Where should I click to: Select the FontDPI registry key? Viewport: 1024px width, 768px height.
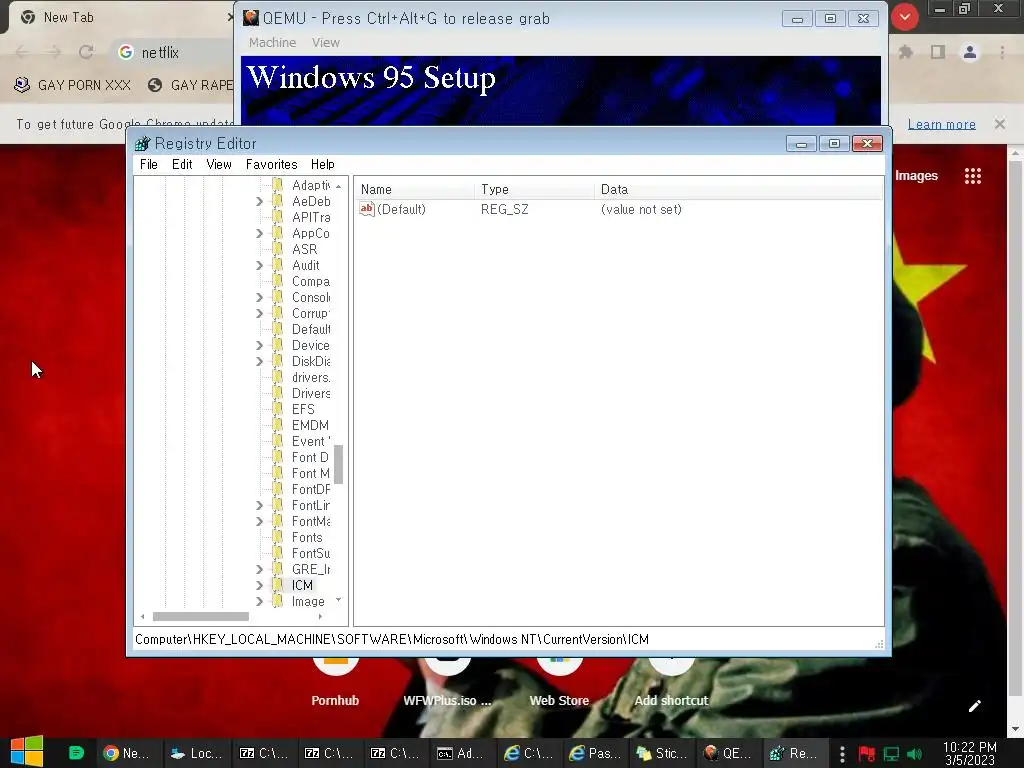point(311,489)
